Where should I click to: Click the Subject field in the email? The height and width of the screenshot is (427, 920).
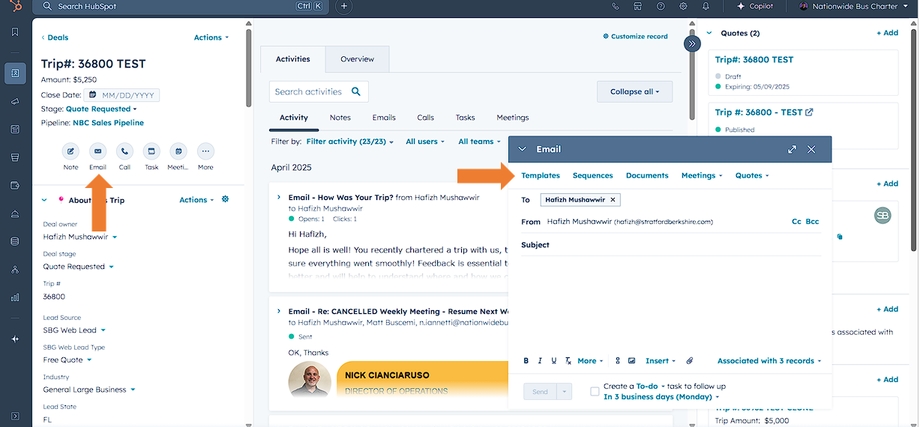pyautogui.click(x=671, y=245)
